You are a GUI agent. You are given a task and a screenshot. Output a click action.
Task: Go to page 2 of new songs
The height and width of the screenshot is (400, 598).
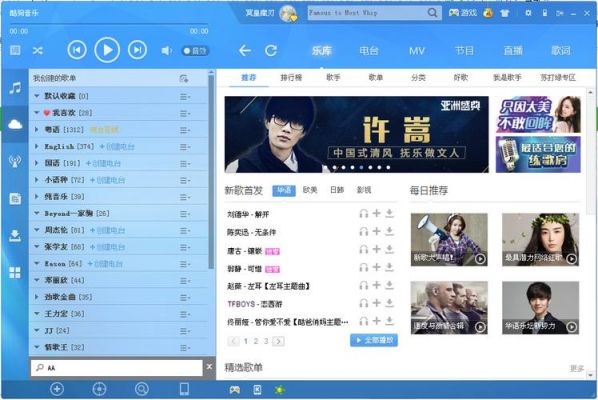click(x=256, y=341)
